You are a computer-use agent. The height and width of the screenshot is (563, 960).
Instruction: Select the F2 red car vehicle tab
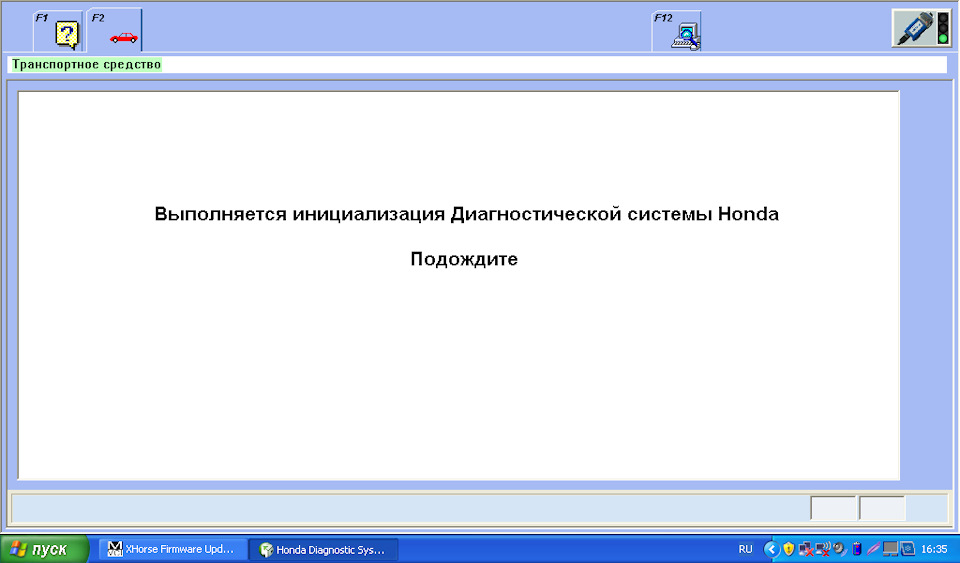pos(115,31)
